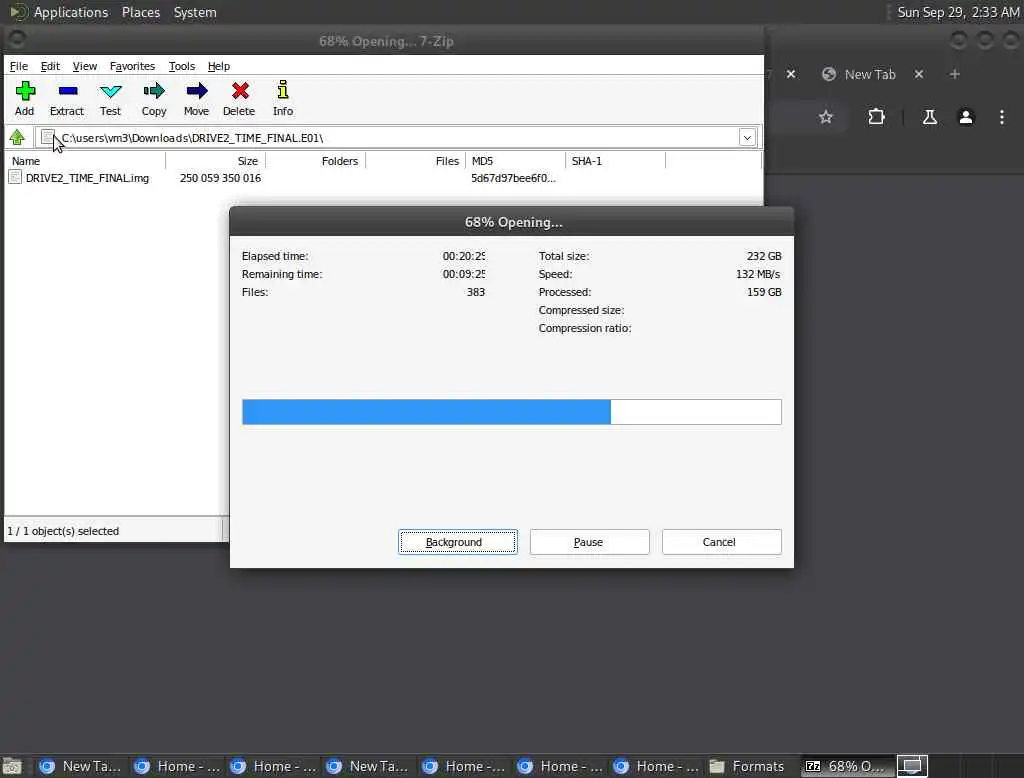Open the Help menu
The height and width of the screenshot is (778, 1024).
tap(219, 66)
